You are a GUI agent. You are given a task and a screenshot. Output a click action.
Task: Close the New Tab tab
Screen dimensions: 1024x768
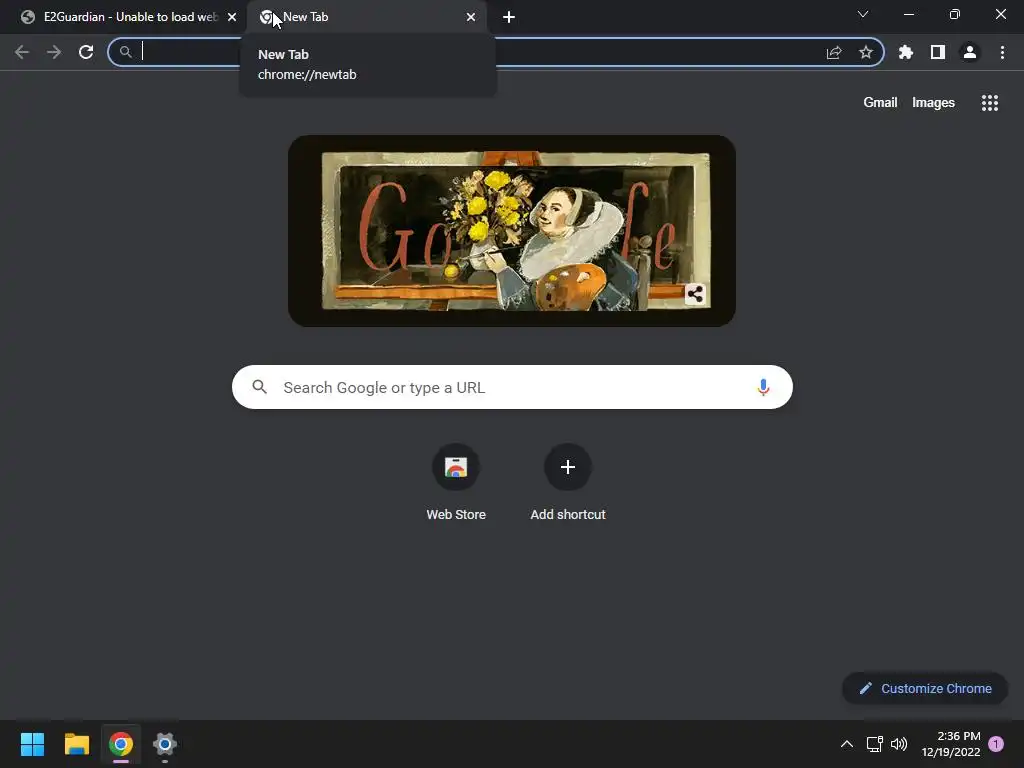(x=471, y=17)
